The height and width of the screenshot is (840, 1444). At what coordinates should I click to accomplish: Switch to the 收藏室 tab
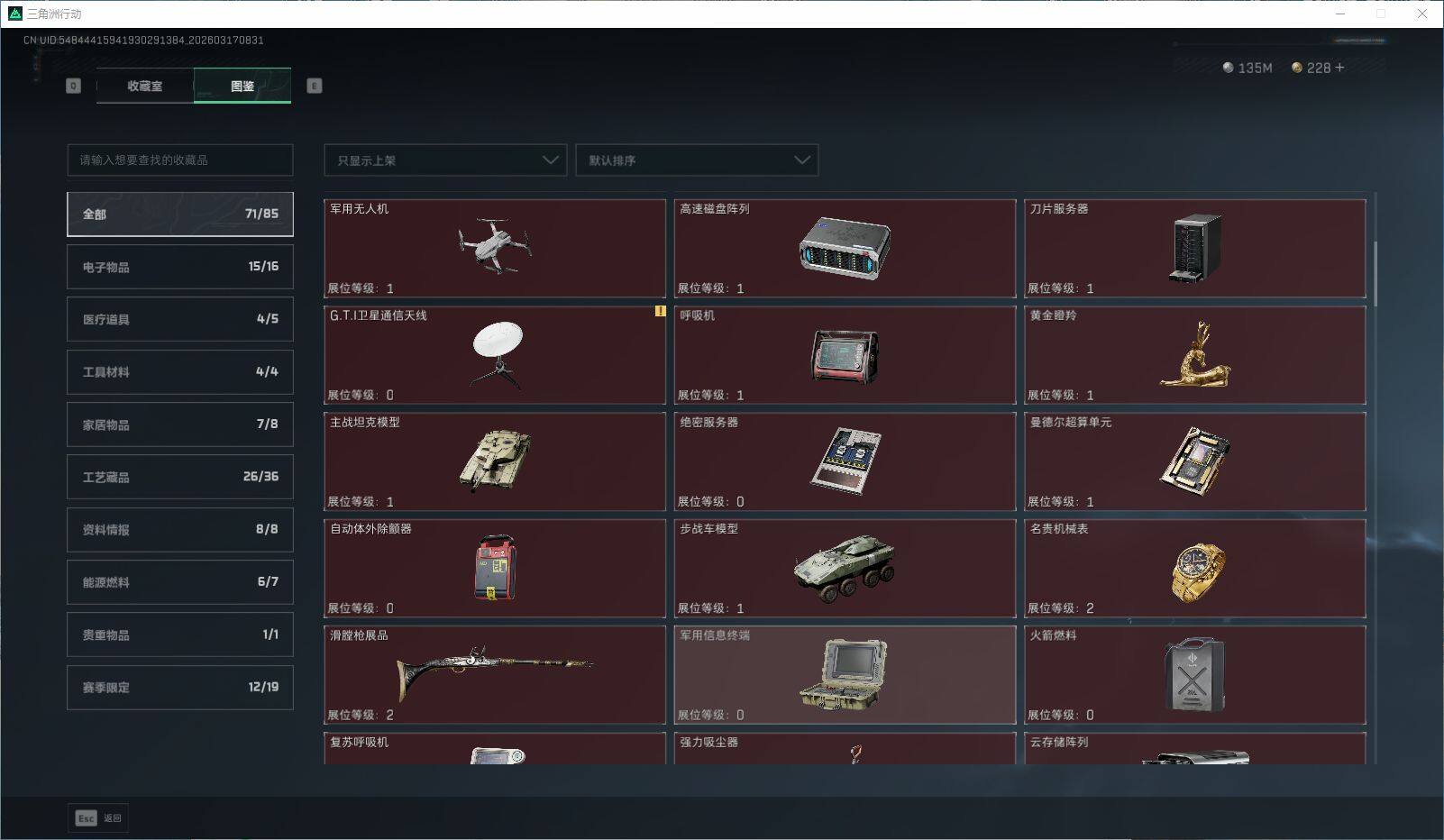[142, 86]
